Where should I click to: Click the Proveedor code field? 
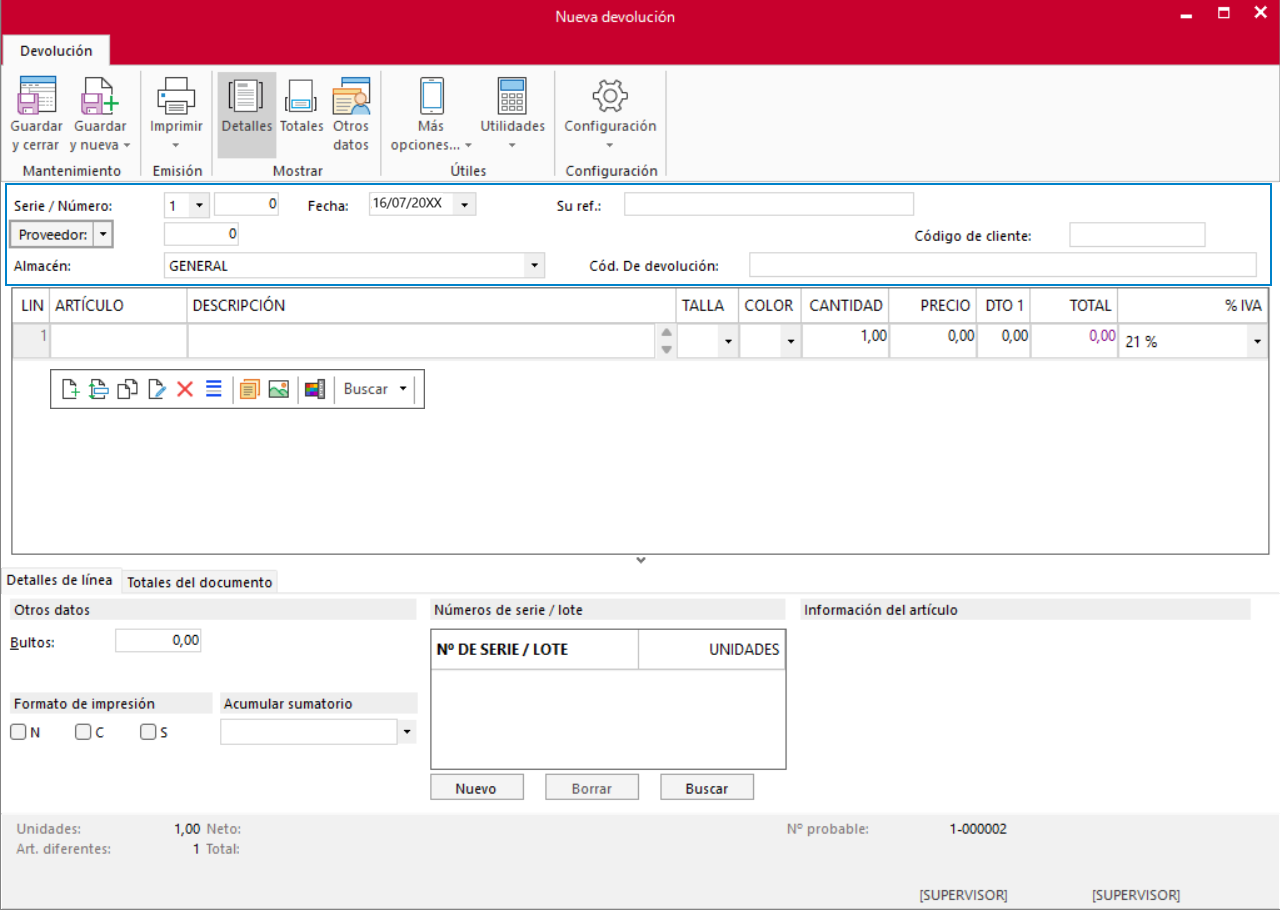201,234
